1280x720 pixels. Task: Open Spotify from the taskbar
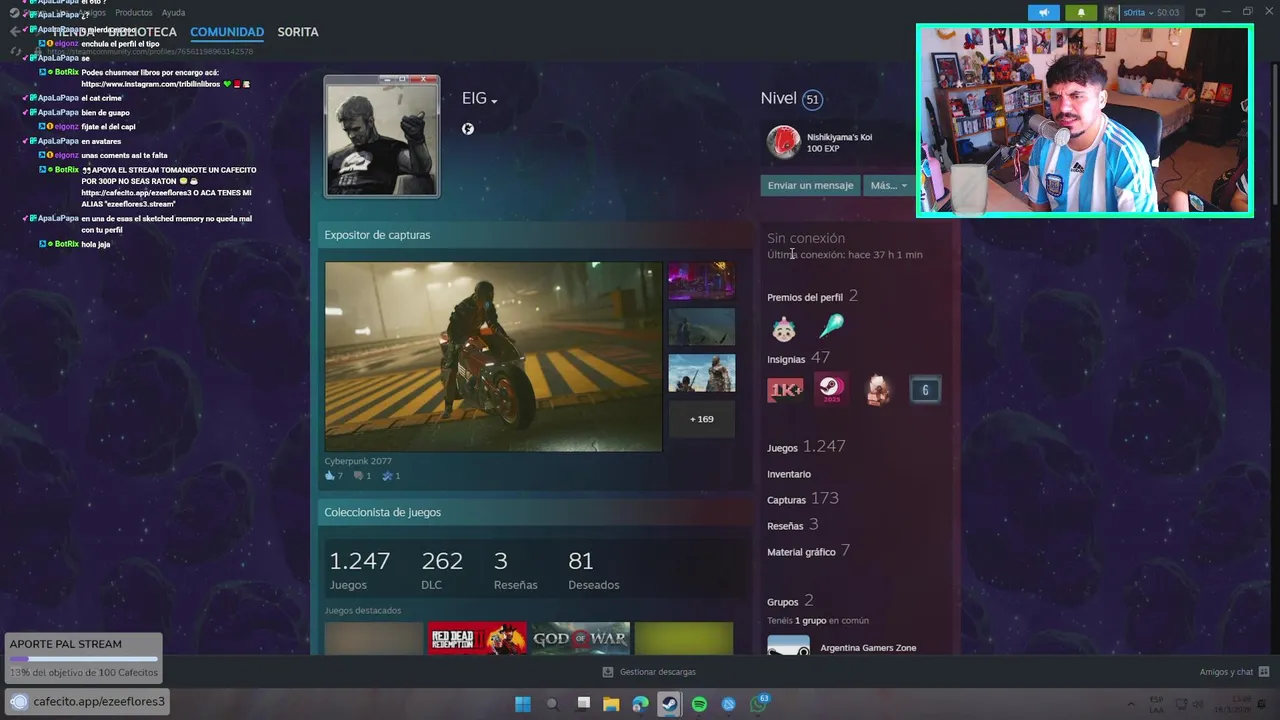(699, 704)
